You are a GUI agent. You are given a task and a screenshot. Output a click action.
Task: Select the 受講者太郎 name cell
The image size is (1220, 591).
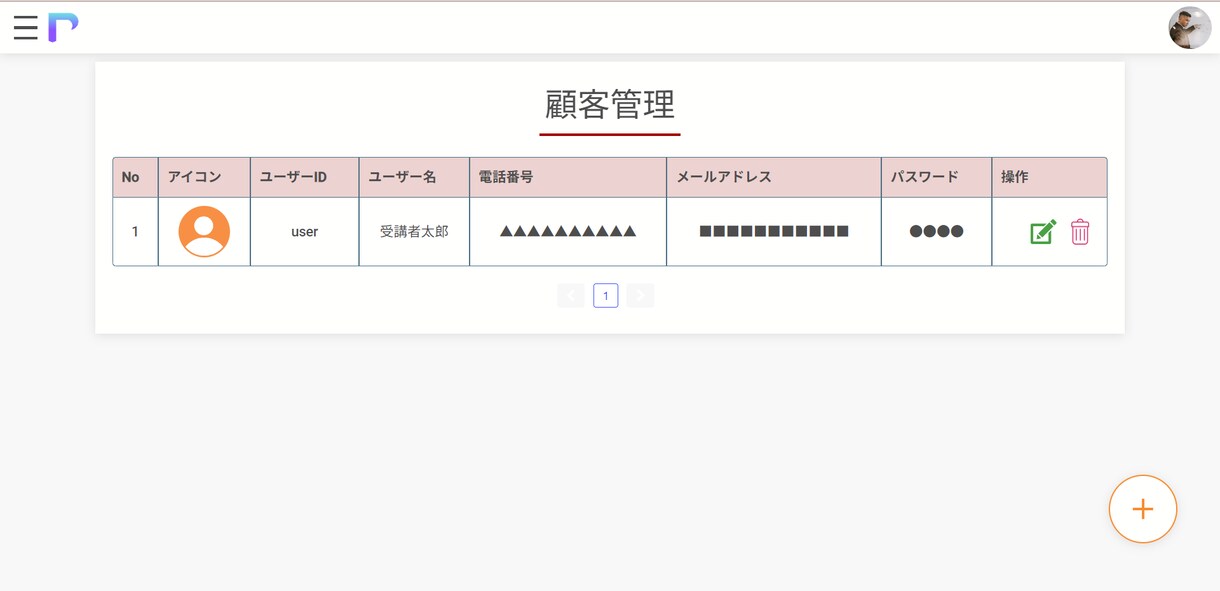click(x=414, y=232)
